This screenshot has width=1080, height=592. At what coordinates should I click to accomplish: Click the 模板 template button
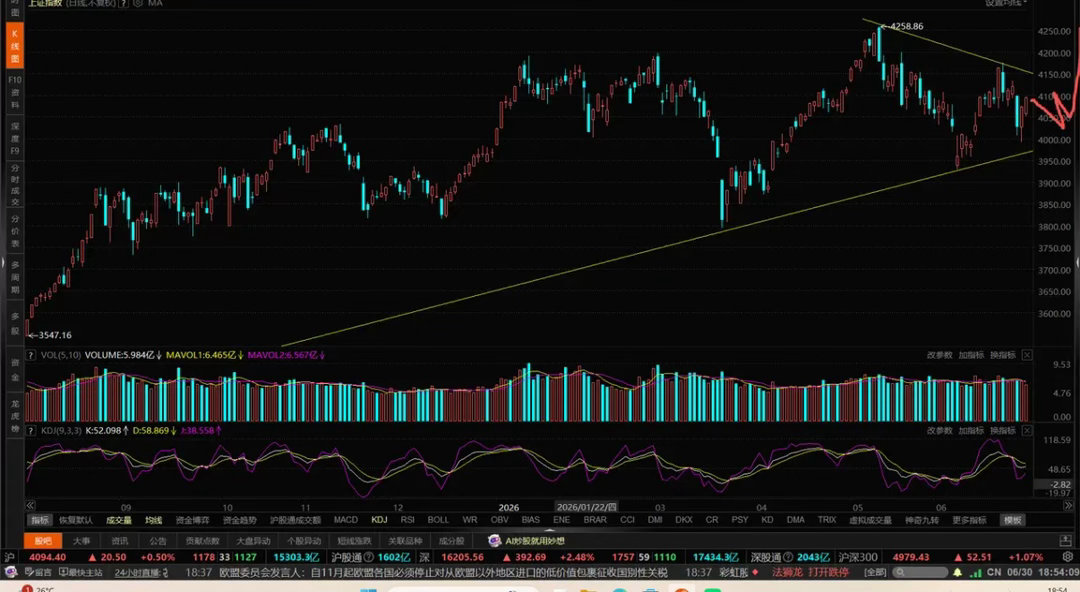click(1013, 520)
